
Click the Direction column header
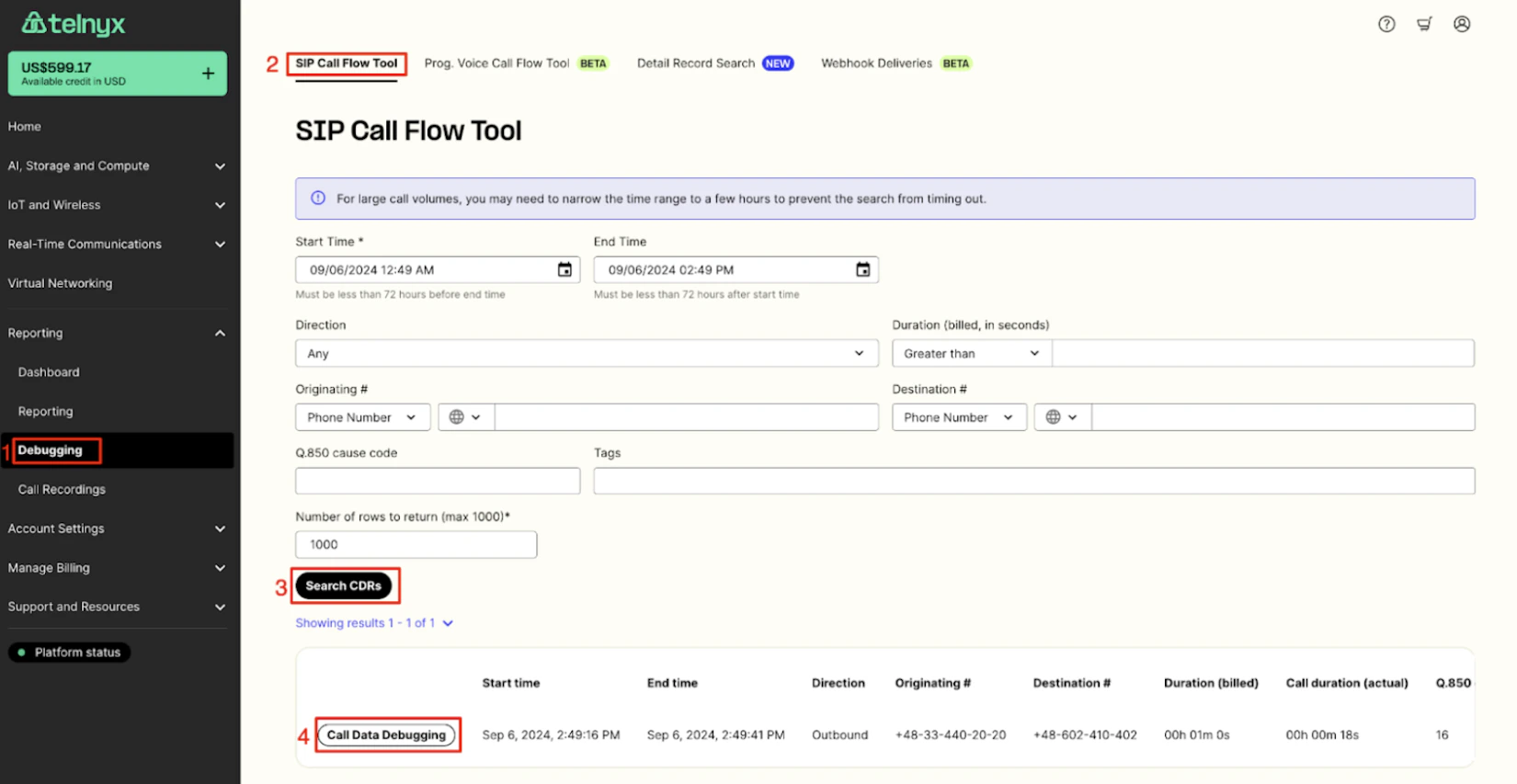(x=838, y=683)
